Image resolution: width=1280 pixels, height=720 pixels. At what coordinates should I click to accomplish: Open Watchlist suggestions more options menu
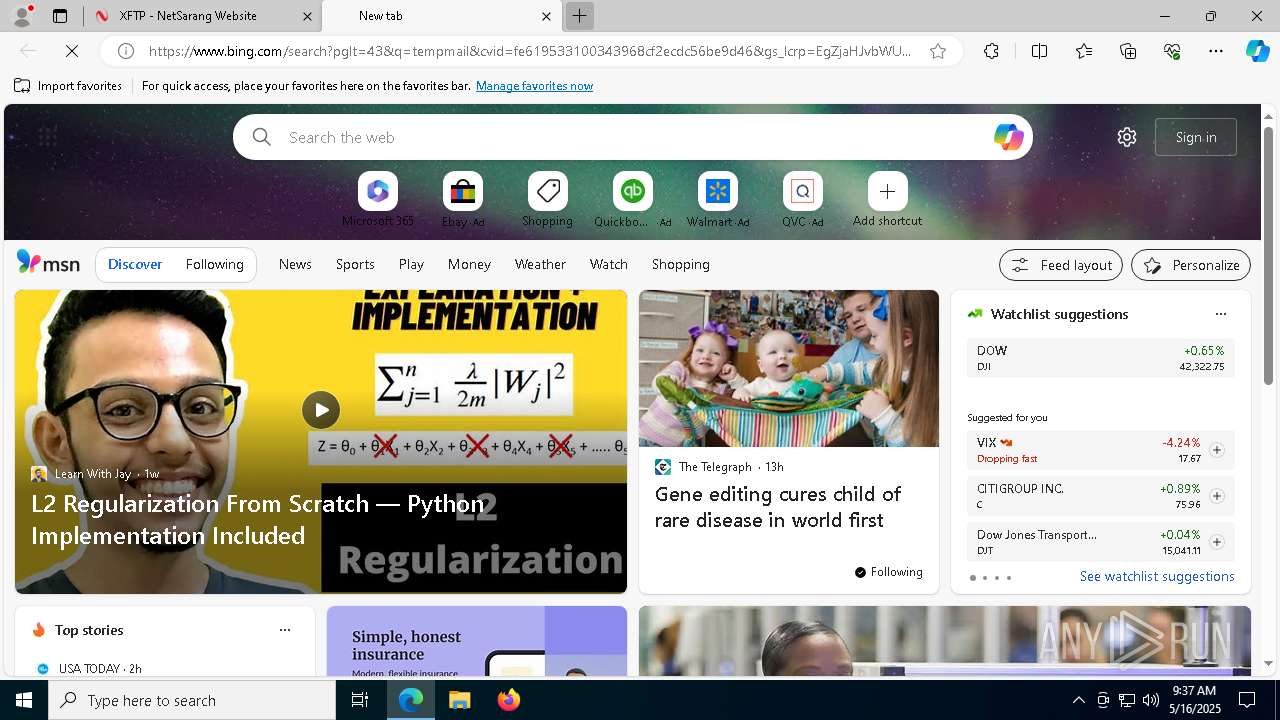[x=1220, y=314]
